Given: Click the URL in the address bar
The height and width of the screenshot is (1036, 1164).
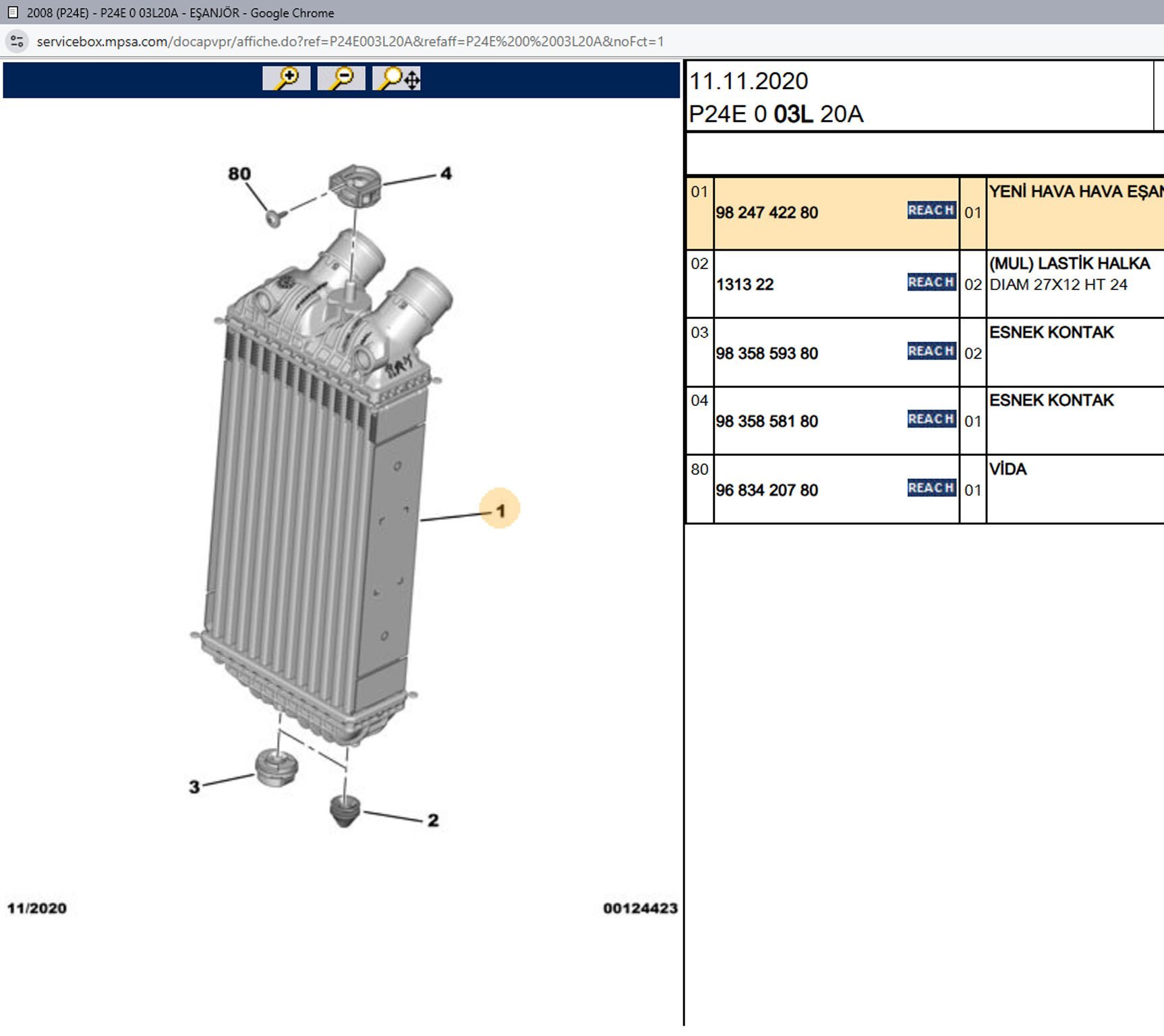Looking at the screenshot, I should pos(350,42).
